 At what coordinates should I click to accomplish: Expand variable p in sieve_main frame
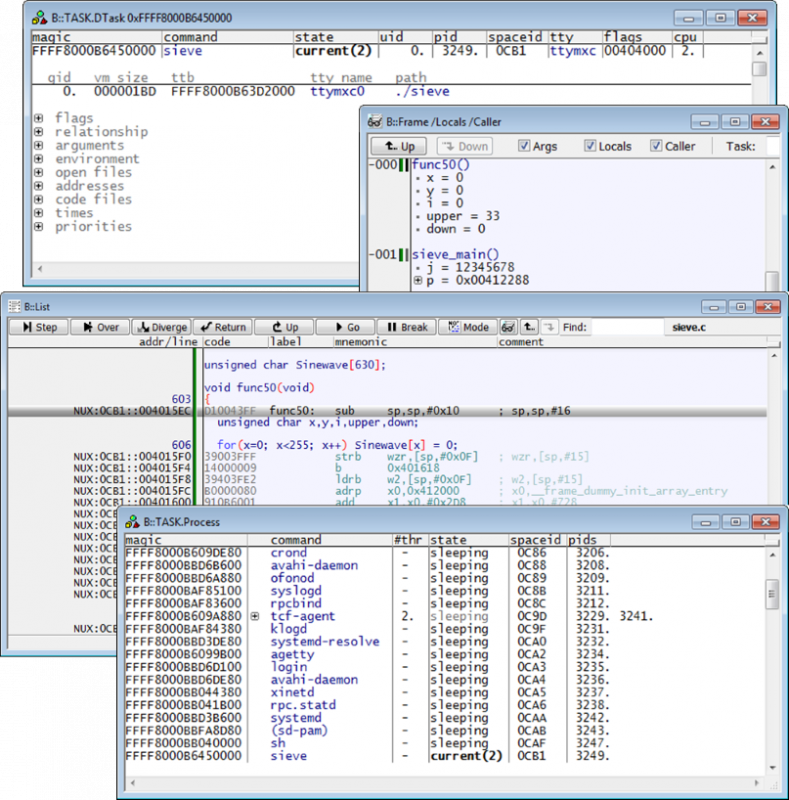point(417,281)
